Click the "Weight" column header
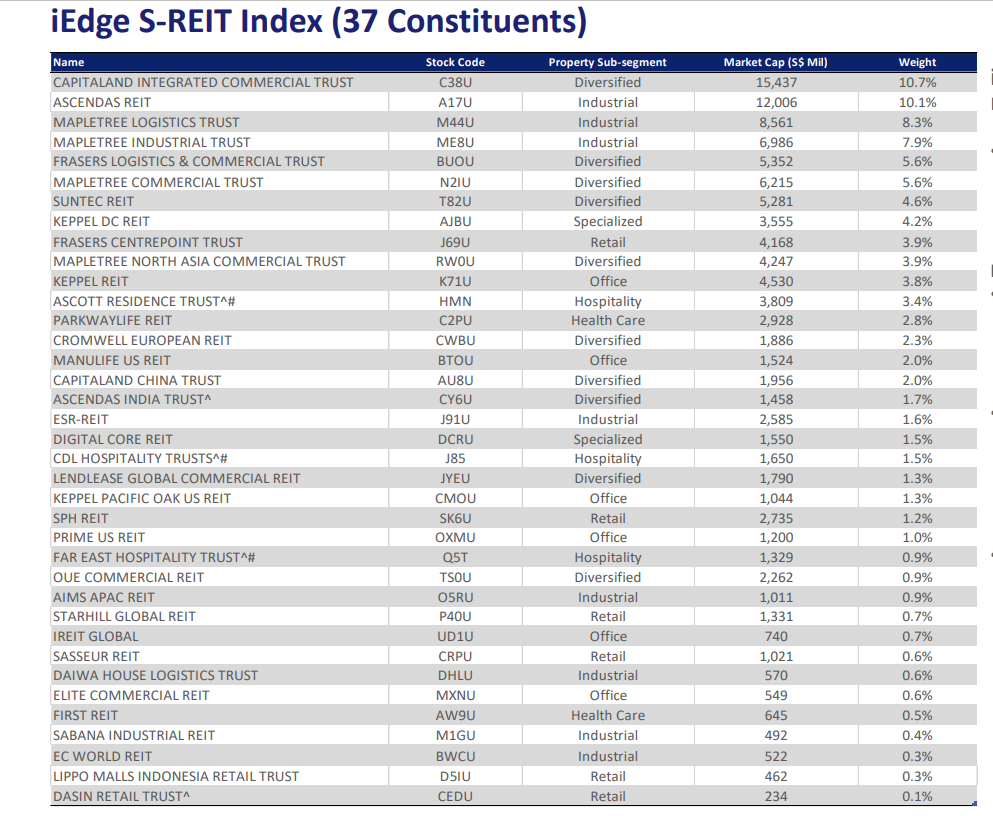Viewport: 993px width, 816px height. click(x=917, y=62)
